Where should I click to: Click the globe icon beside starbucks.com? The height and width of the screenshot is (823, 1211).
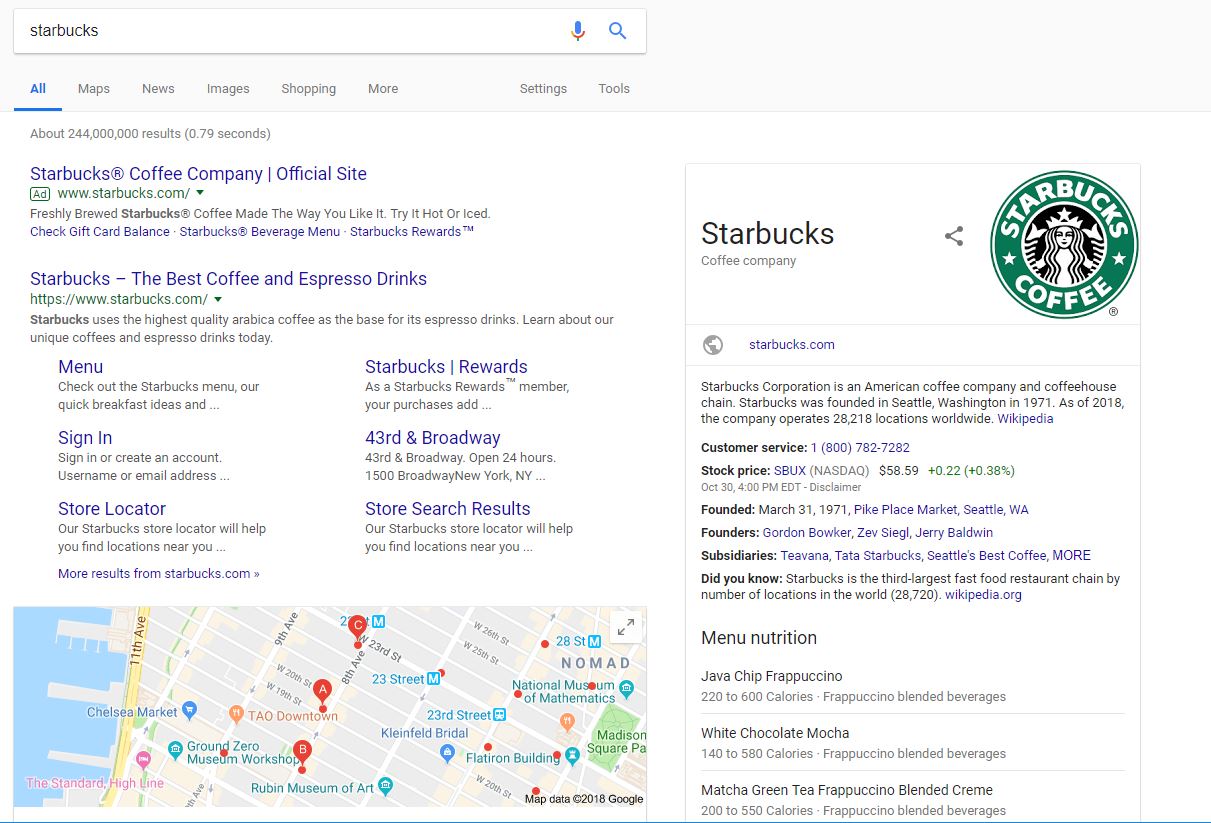point(713,345)
